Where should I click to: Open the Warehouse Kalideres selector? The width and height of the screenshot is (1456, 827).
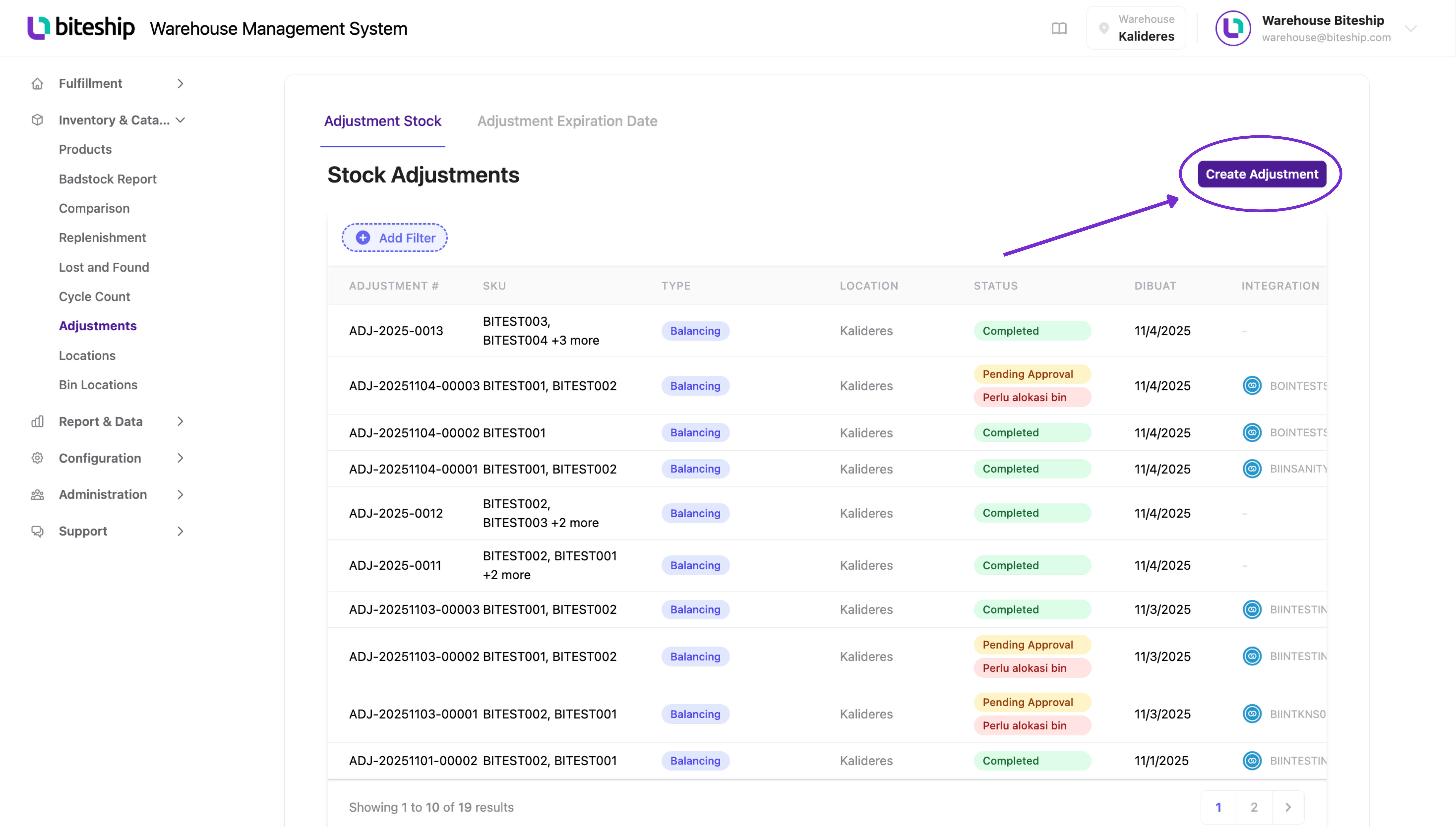[1136, 28]
